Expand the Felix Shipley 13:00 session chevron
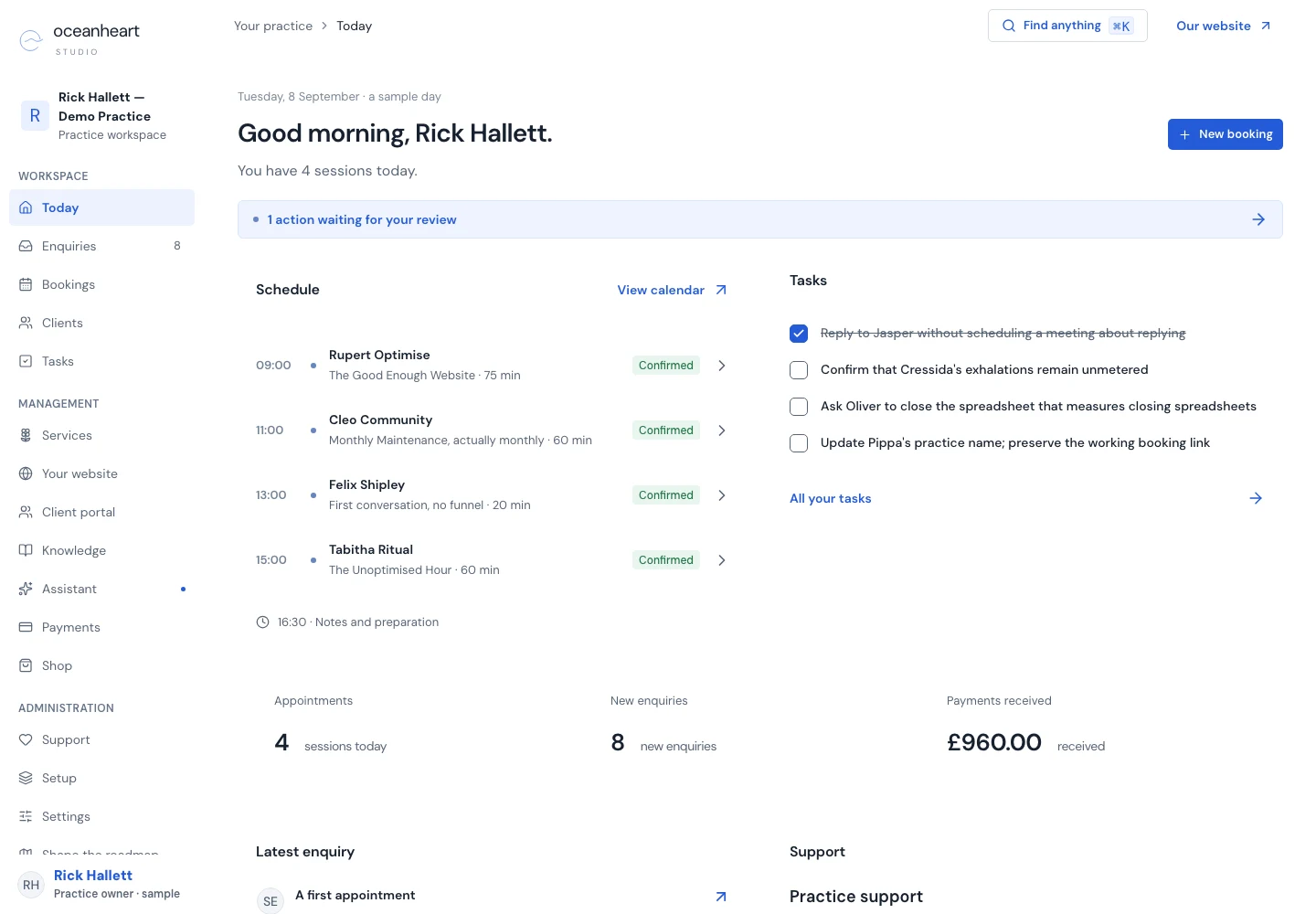 tap(722, 495)
